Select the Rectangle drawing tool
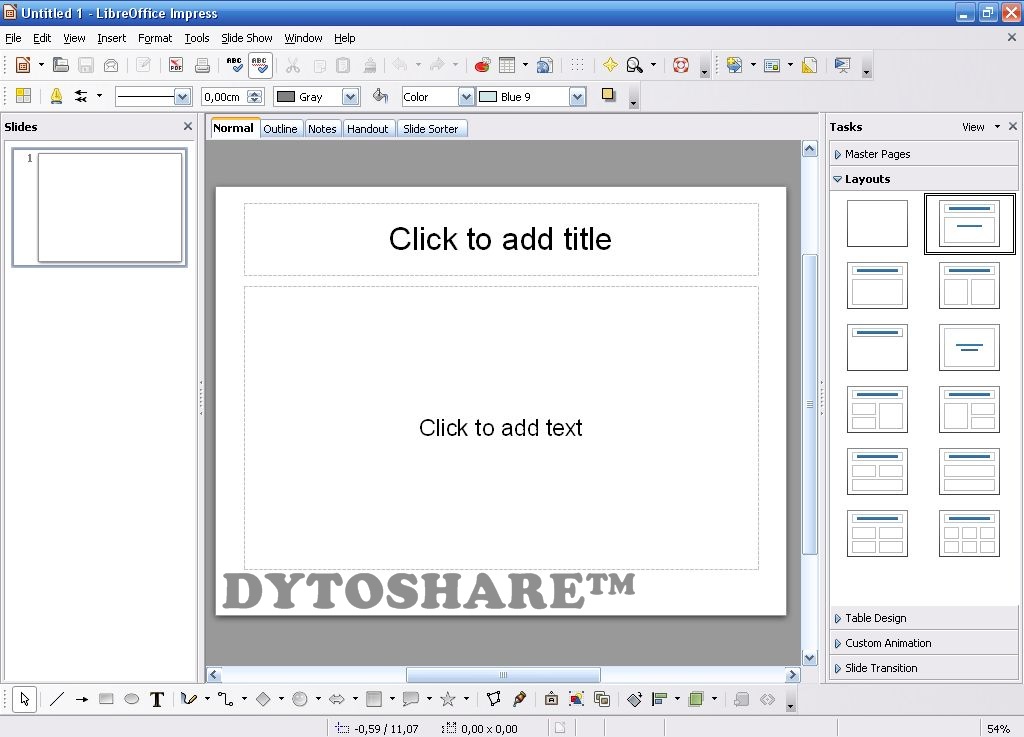Image resolution: width=1024 pixels, height=737 pixels. click(105, 699)
